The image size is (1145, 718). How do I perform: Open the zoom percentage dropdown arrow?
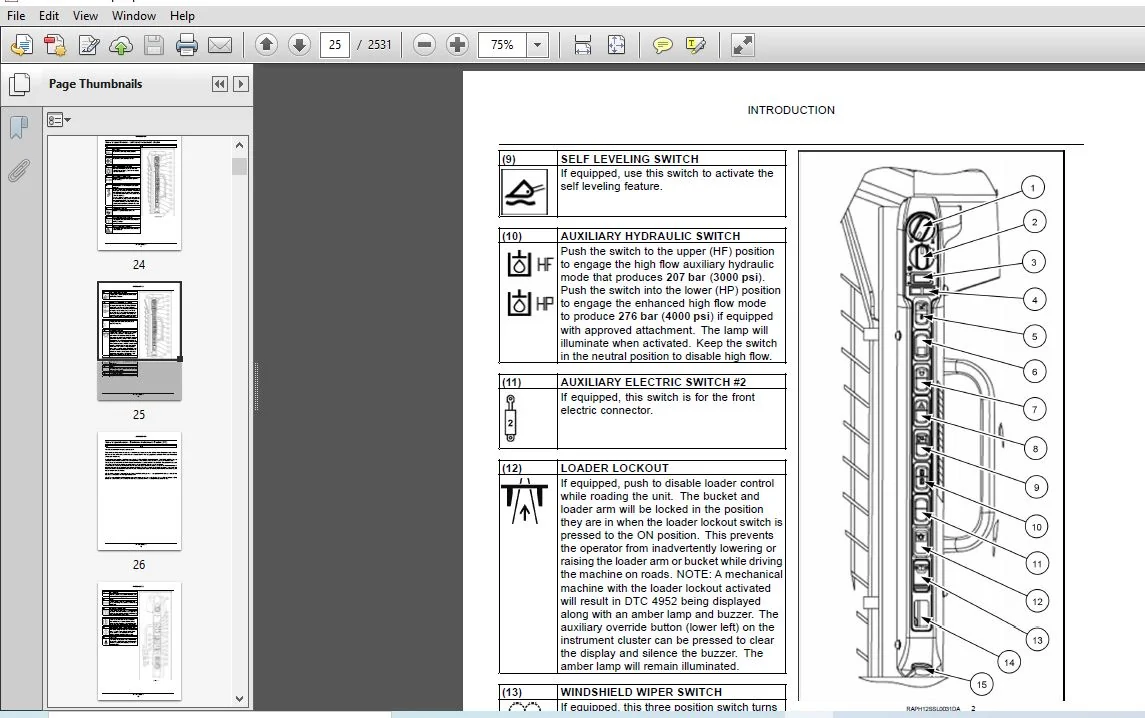[x=537, y=45]
